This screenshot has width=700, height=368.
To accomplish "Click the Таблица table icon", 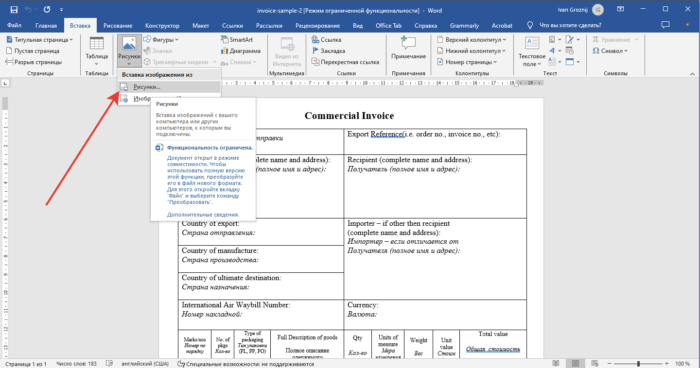I will pyautogui.click(x=96, y=44).
